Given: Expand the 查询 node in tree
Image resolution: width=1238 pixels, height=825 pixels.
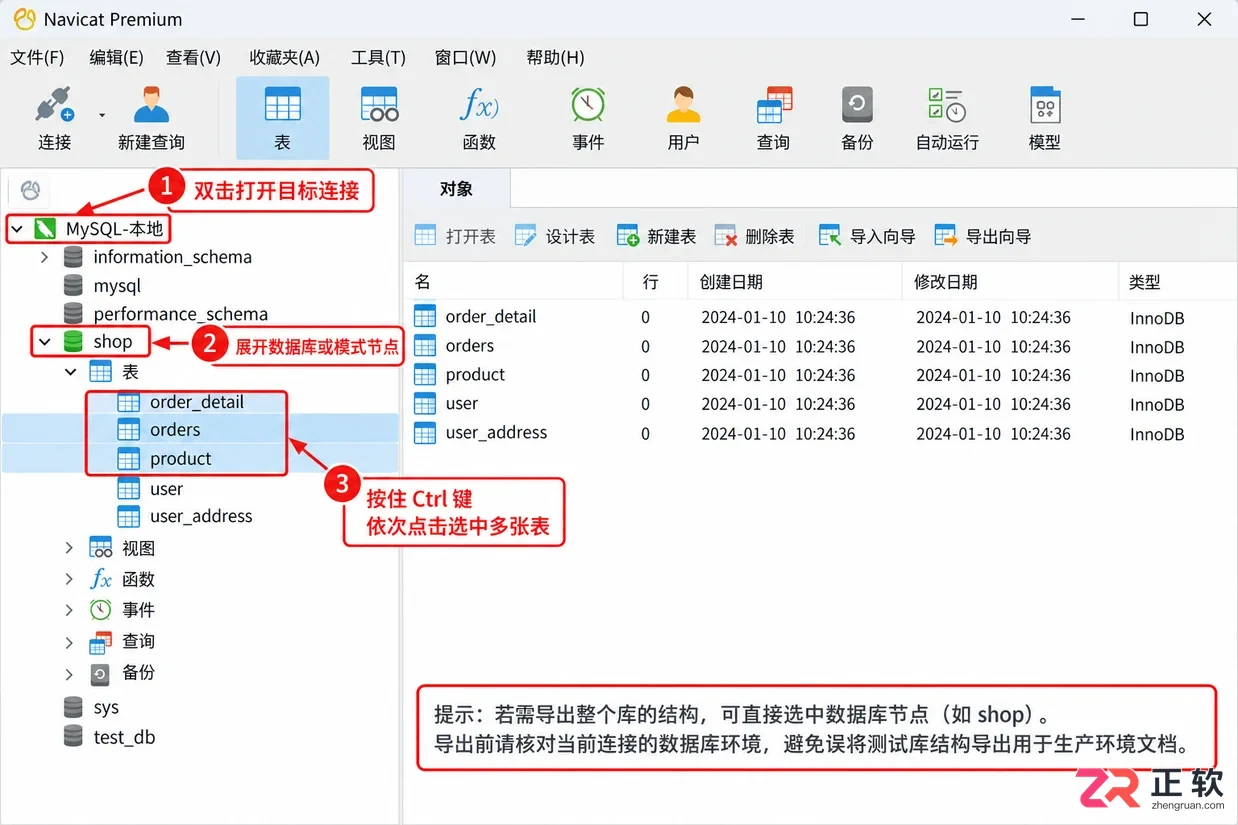Looking at the screenshot, I should tap(69, 642).
